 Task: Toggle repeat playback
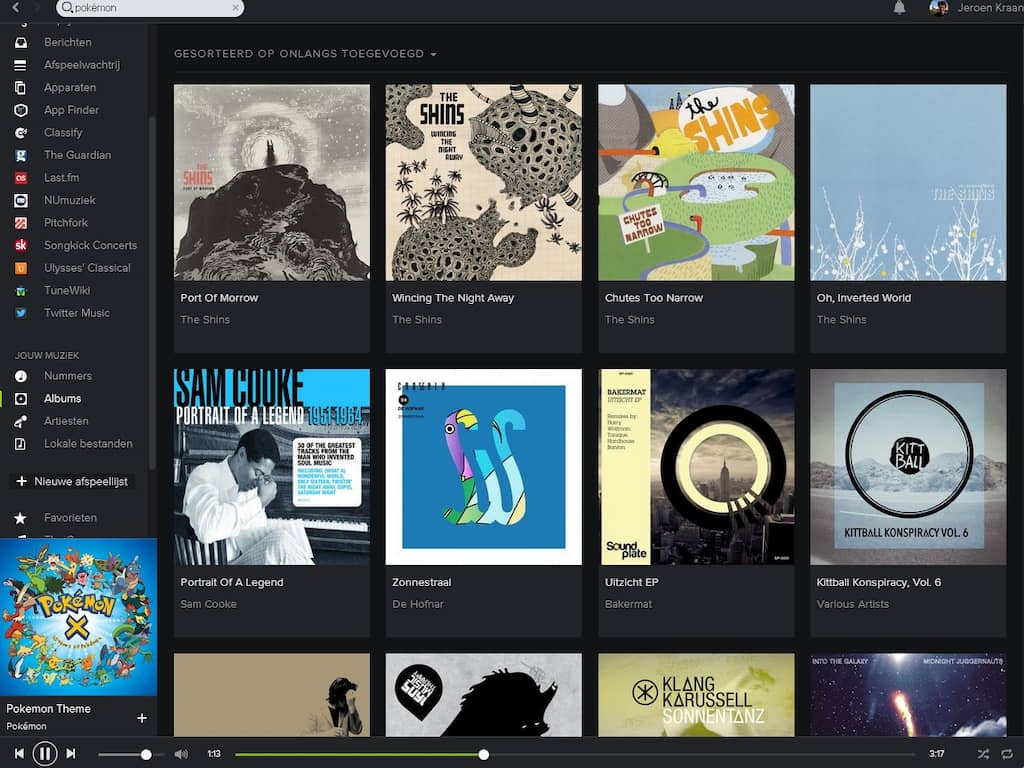[1006, 754]
